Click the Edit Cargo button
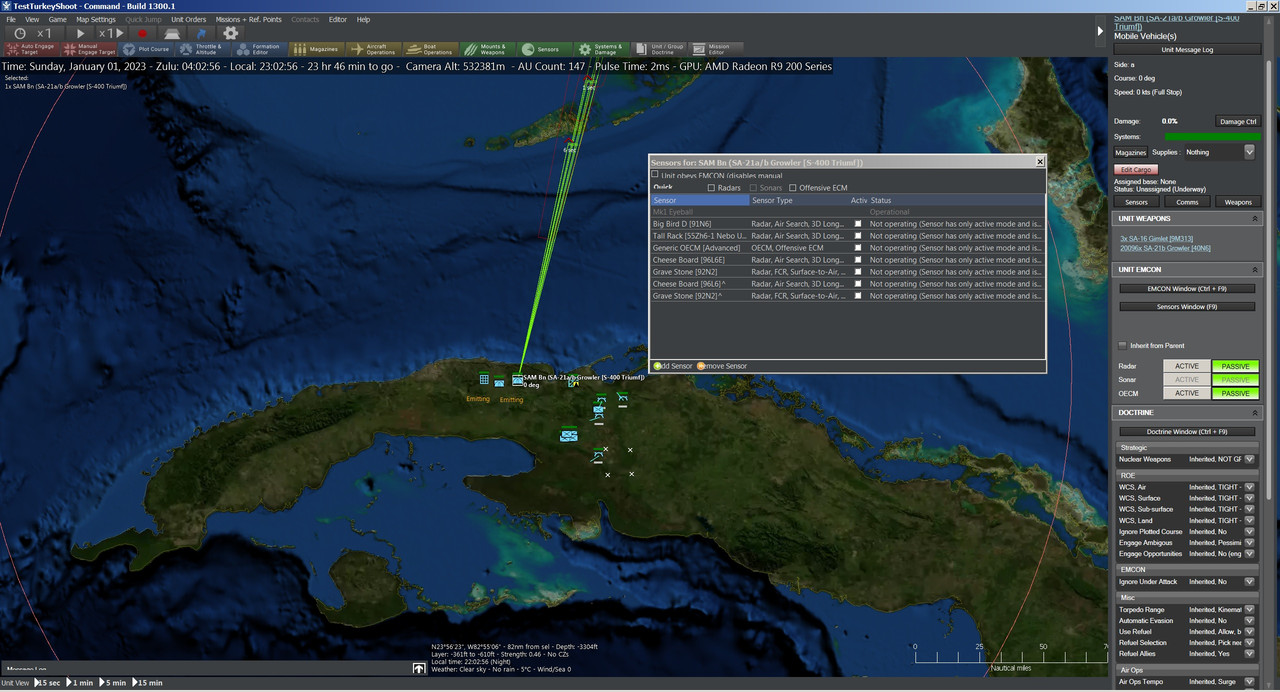Viewport: 1280px width, 692px height. [x=1135, y=170]
